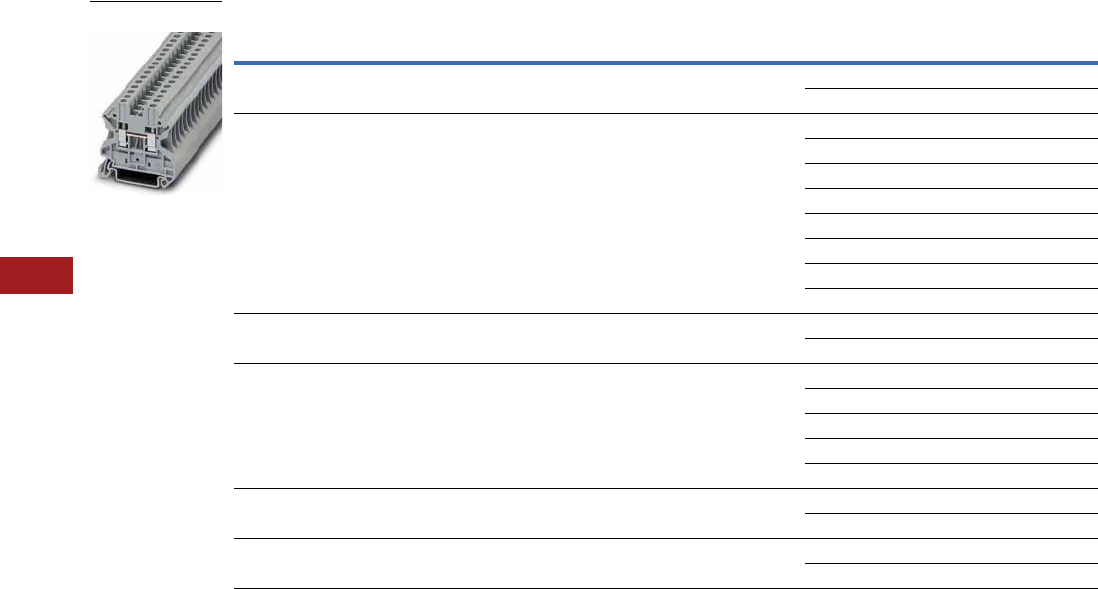Image resolution: width=1098 pixels, height=589 pixels.
Task: Click the last right-column cell in the table
Action: point(948,576)
